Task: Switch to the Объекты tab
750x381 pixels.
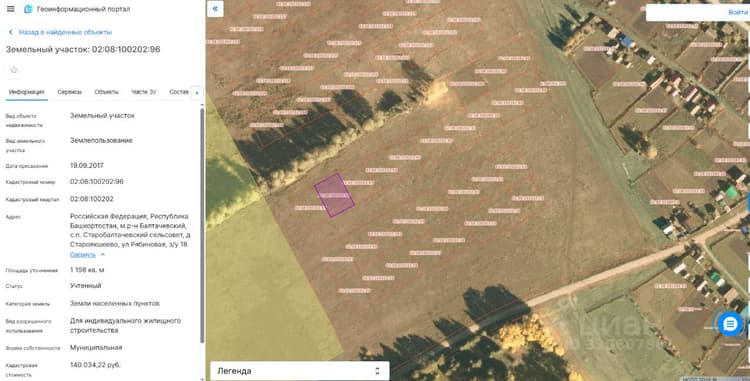Action: point(106,92)
